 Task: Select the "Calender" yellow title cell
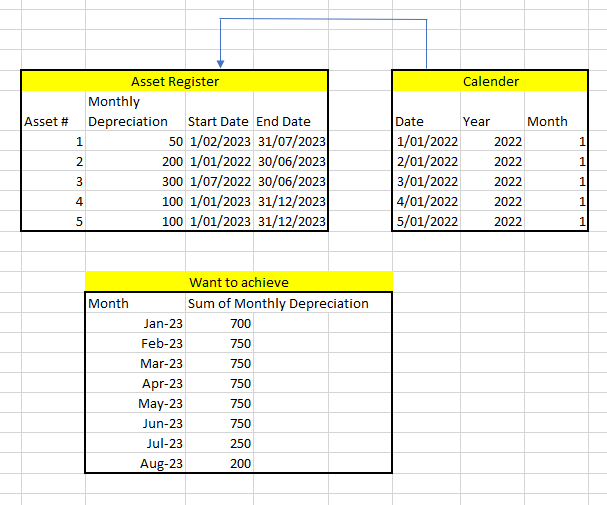tap(490, 81)
